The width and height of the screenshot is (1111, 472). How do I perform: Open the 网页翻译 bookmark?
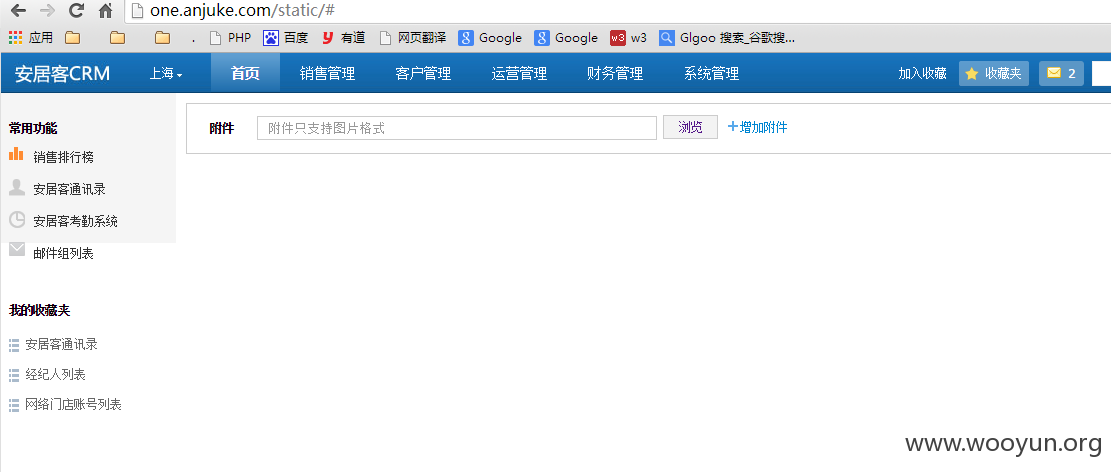point(412,38)
